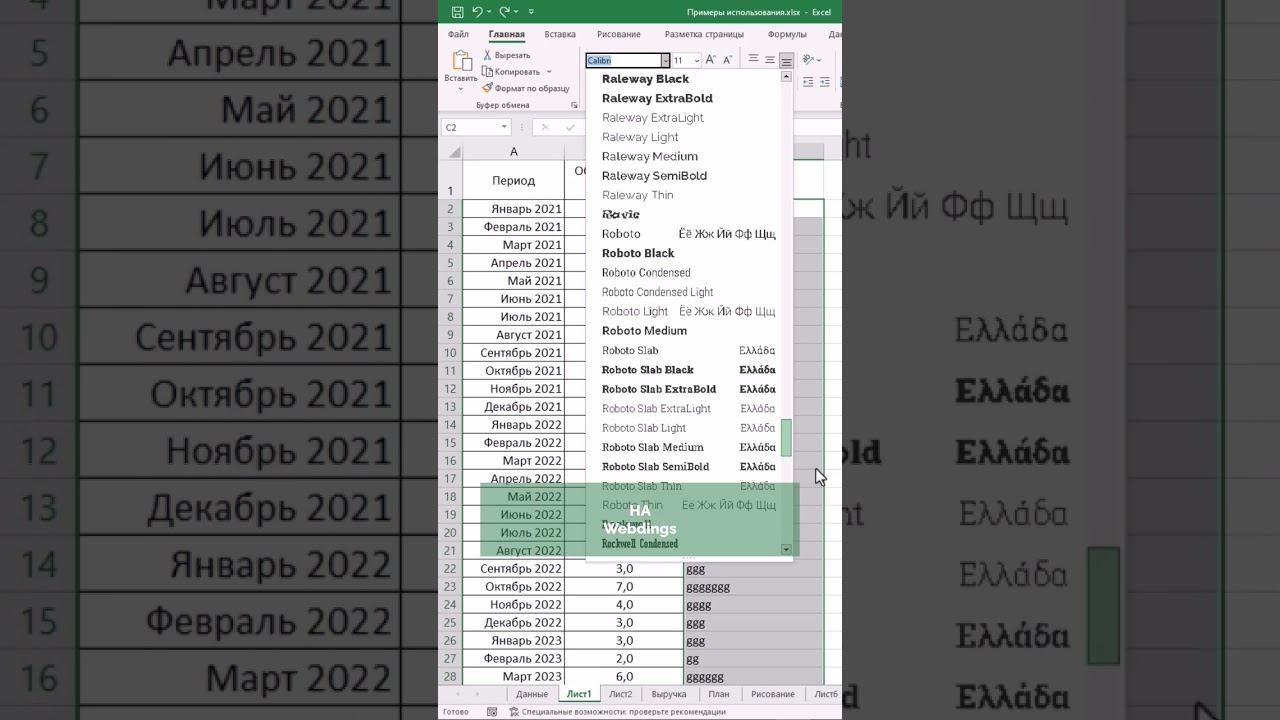Toggle bottom align for the cell
This screenshot has height=720, width=1280.
tap(786, 60)
